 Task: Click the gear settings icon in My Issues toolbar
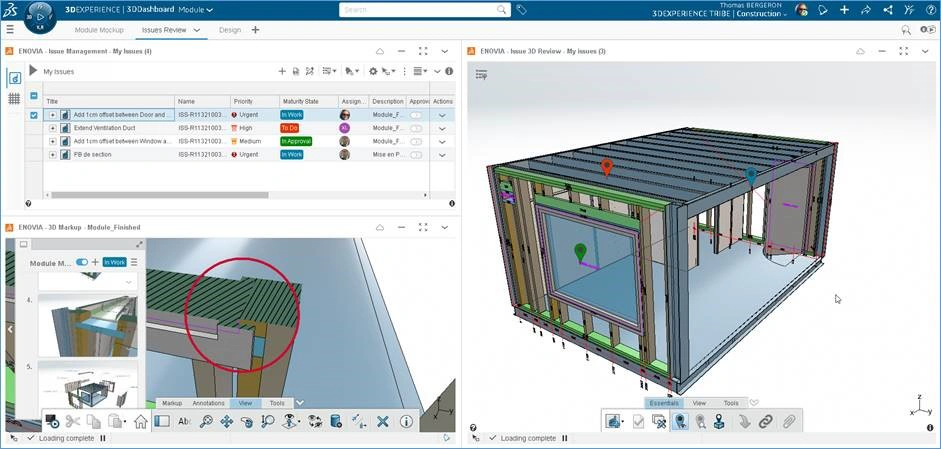click(373, 71)
